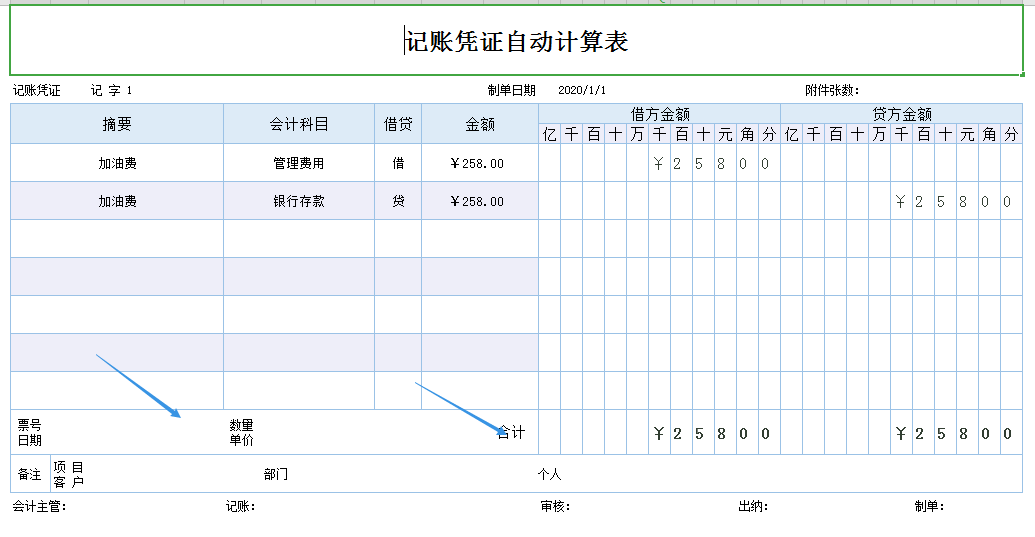Click the 项目 客户 cell
Image resolution: width=1035 pixels, height=537 pixels.
tap(69, 474)
